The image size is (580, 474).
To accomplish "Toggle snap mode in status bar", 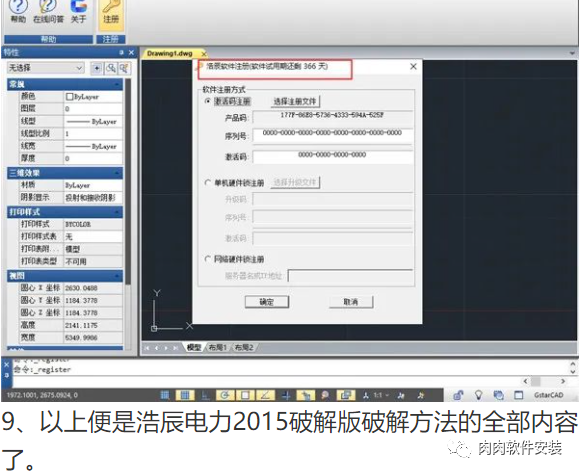I will [x=165, y=395].
